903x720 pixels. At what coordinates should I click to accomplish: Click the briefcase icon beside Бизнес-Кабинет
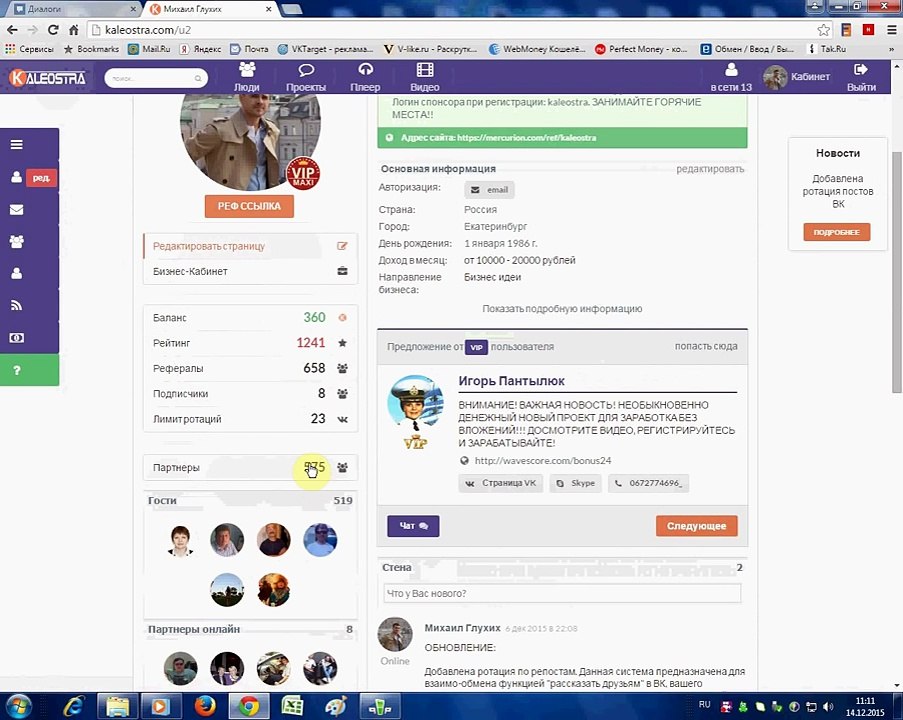[342, 271]
